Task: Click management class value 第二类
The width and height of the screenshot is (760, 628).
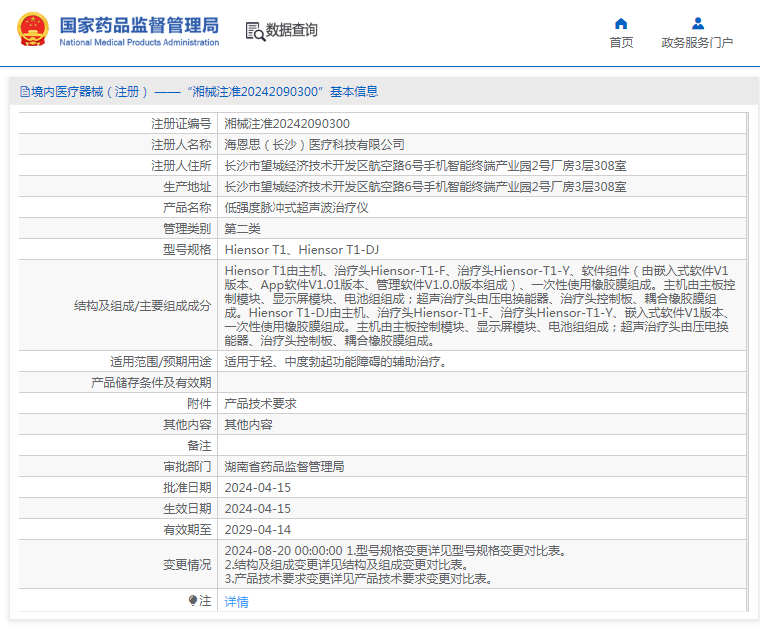Action: pyautogui.click(x=242, y=229)
